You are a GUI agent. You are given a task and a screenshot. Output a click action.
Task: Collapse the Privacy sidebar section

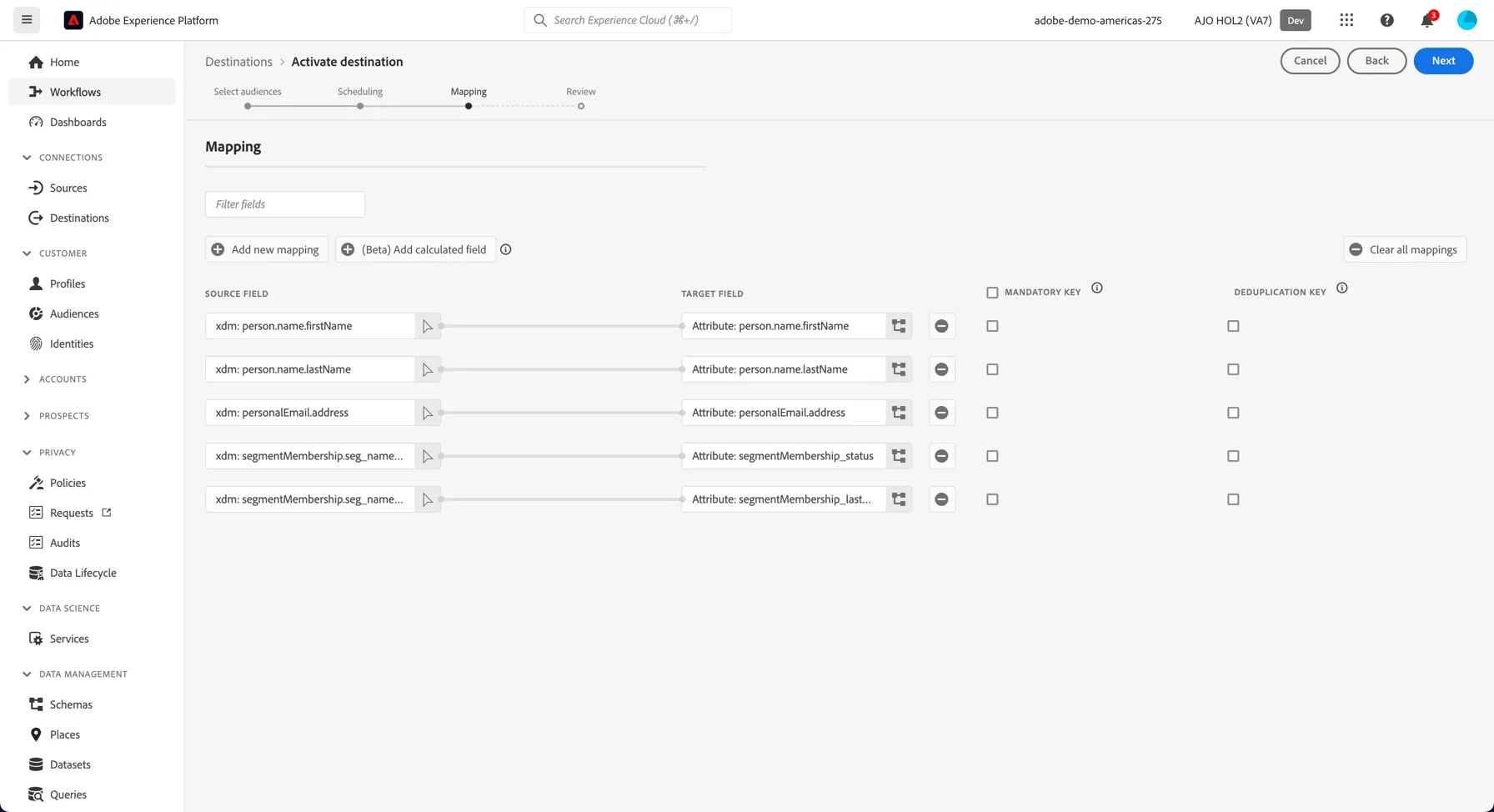[x=27, y=453]
